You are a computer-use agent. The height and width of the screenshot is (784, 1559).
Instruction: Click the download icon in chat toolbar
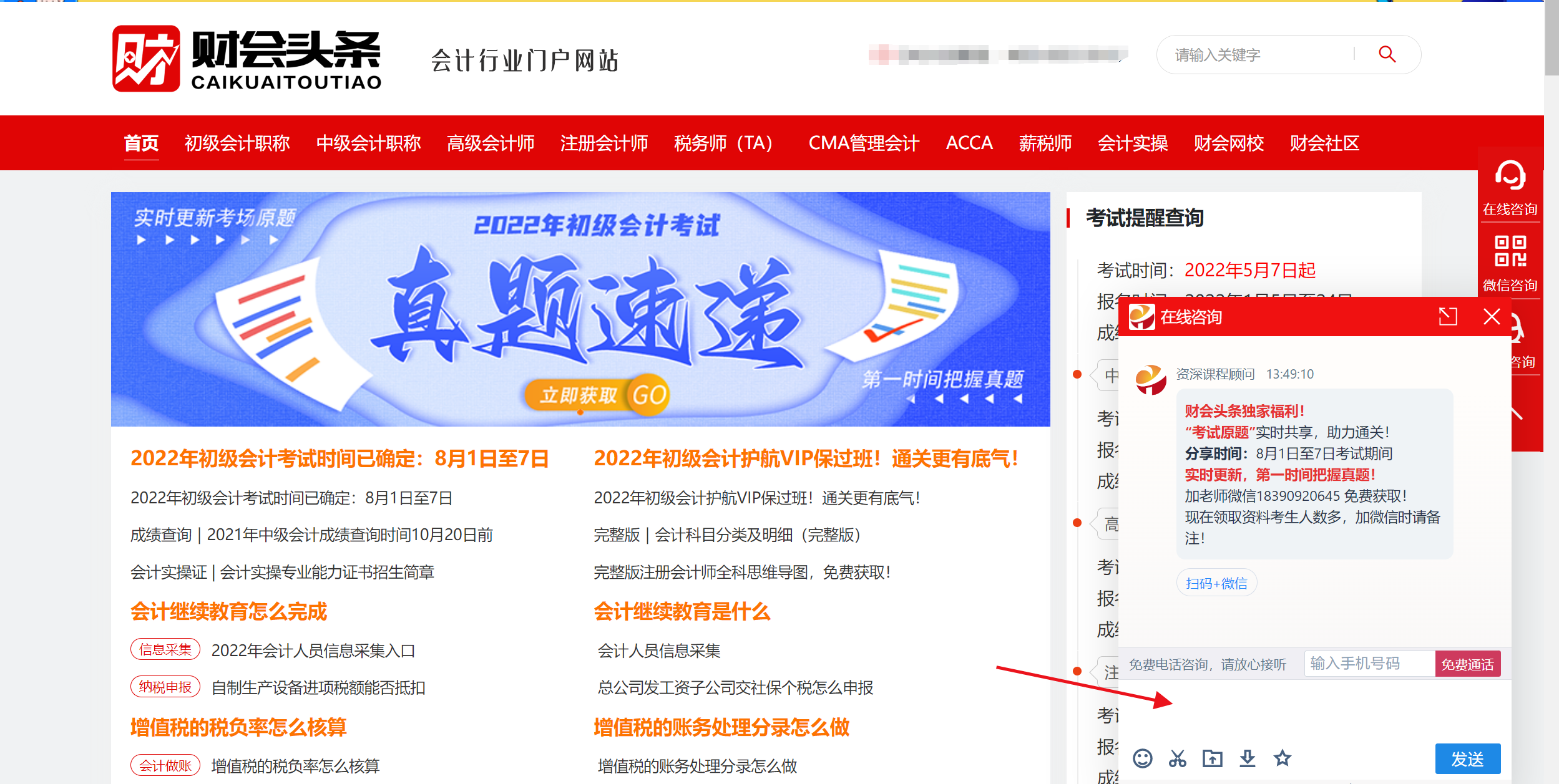point(1248,758)
